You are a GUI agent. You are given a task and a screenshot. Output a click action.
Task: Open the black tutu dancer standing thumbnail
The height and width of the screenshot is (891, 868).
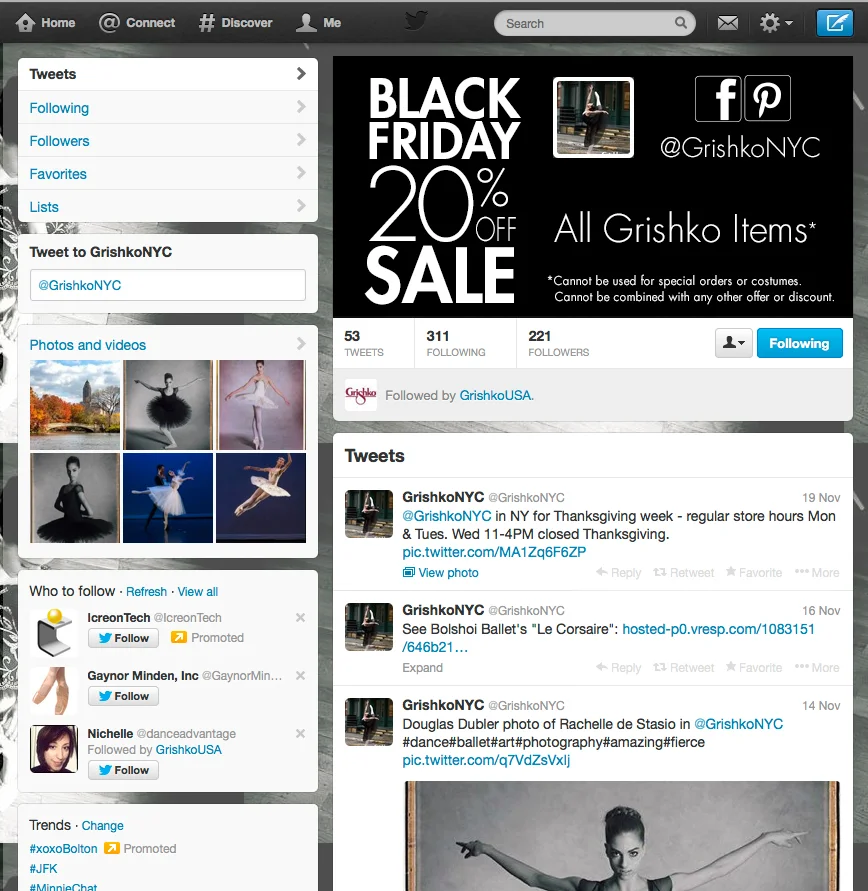[168, 405]
